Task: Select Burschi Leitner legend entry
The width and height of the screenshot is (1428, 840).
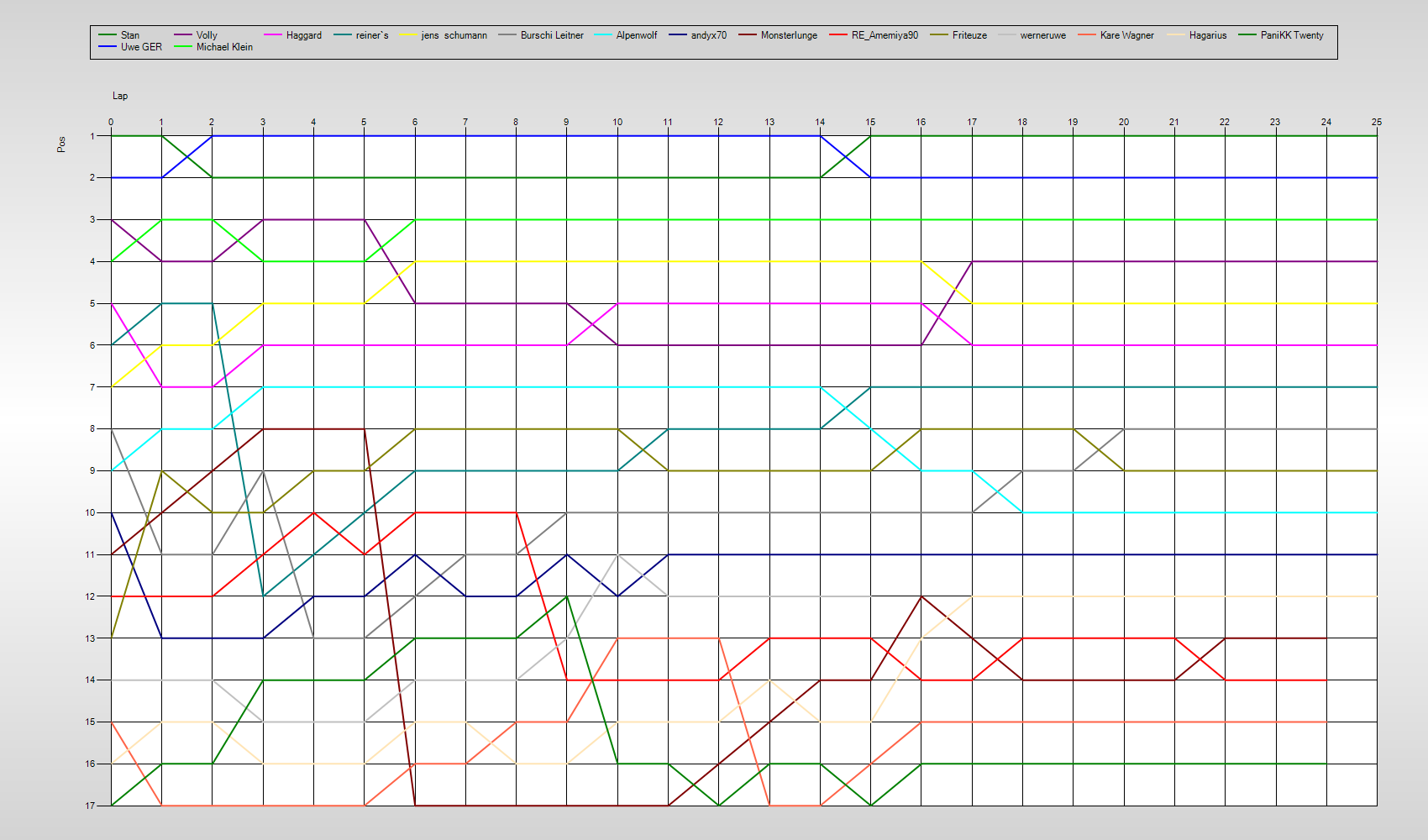Action: pyautogui.click(x=551, y=35)
